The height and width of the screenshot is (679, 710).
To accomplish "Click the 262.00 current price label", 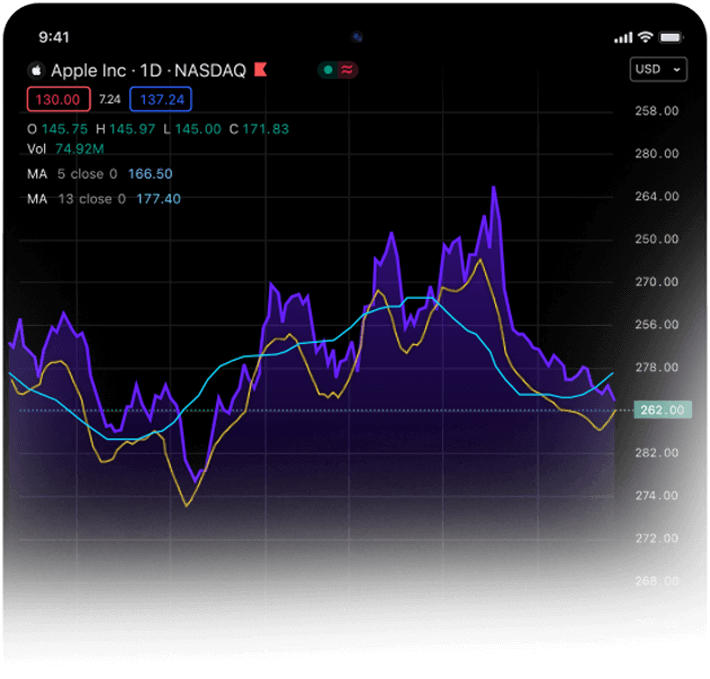I will click(660, 410).
